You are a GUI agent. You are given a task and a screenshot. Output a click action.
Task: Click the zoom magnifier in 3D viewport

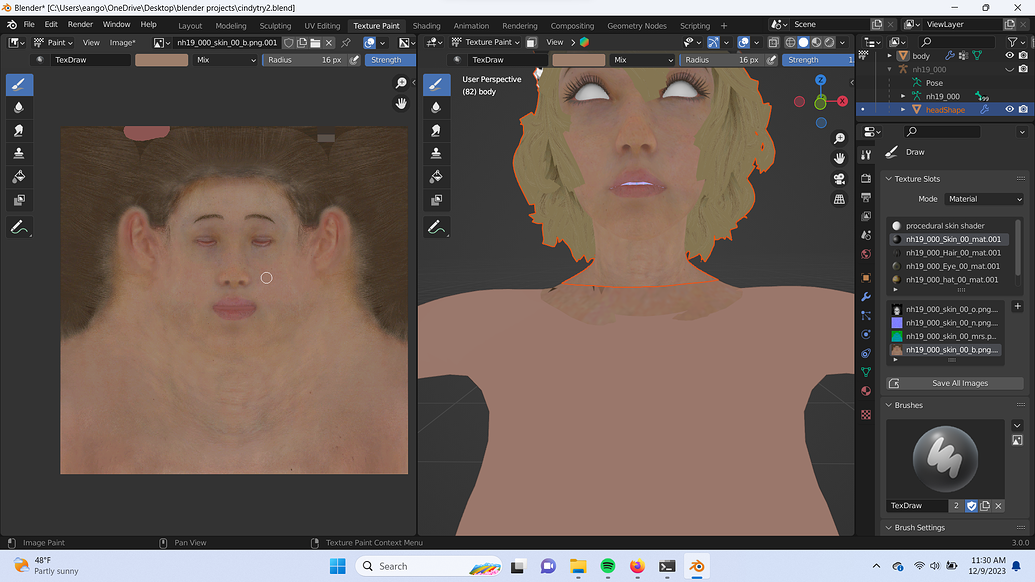(839, 139)
